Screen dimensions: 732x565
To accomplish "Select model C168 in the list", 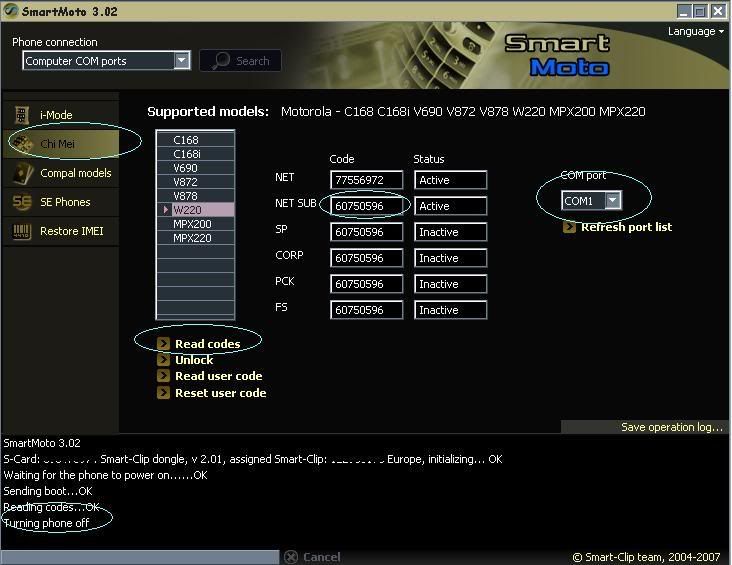I will [x=196, y=140].
